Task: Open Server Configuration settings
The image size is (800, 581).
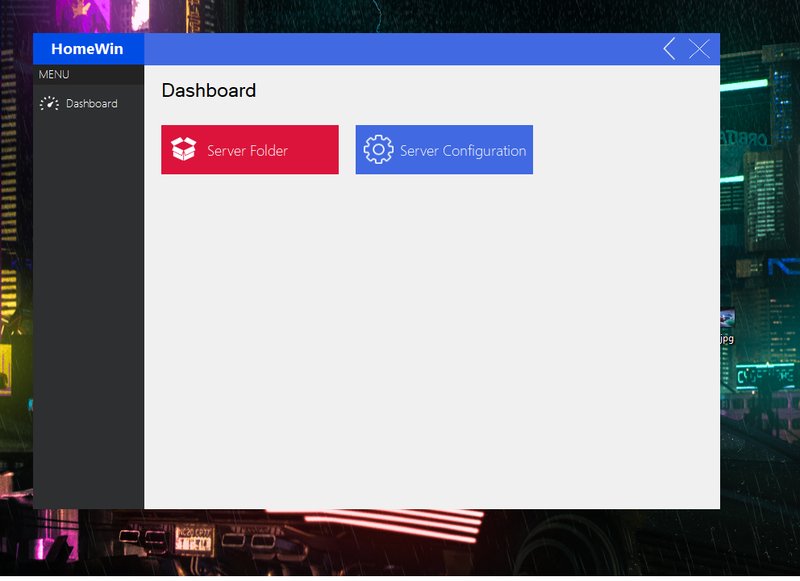Action: 443,149
